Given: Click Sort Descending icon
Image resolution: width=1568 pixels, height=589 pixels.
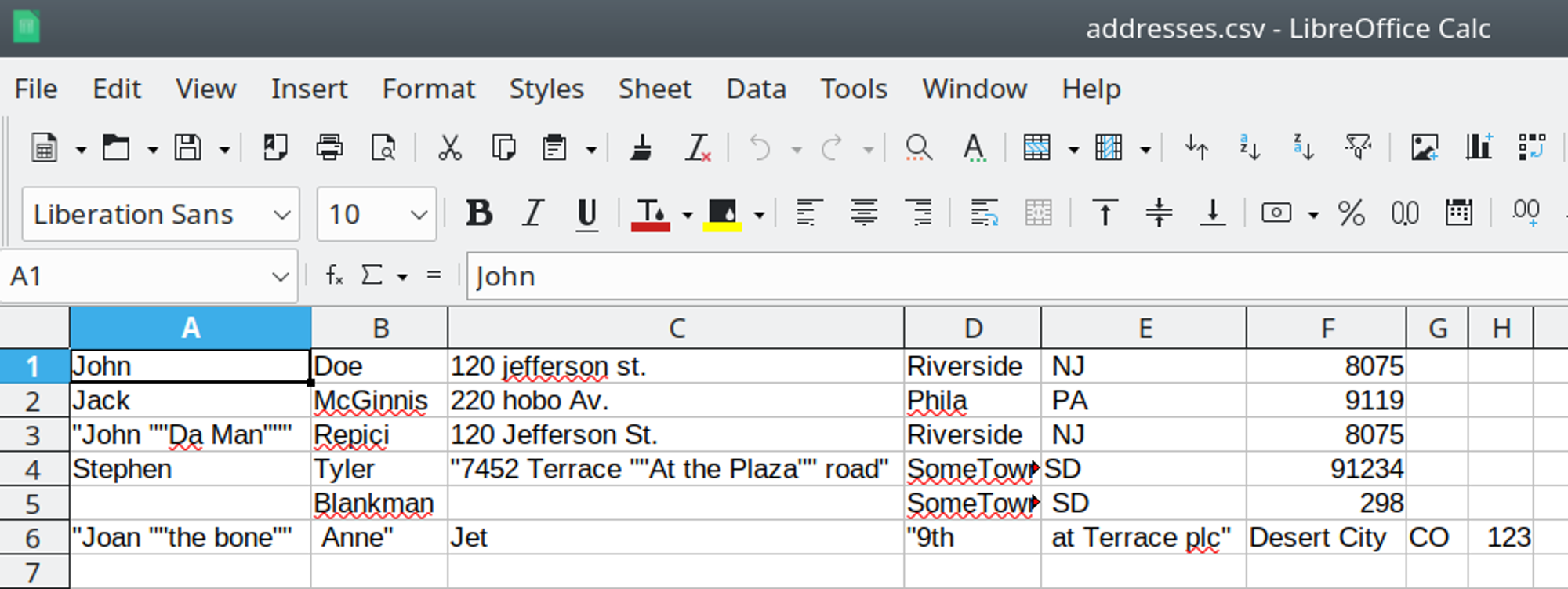Looking at the screenshot, I should click(x=1304, y=147).
